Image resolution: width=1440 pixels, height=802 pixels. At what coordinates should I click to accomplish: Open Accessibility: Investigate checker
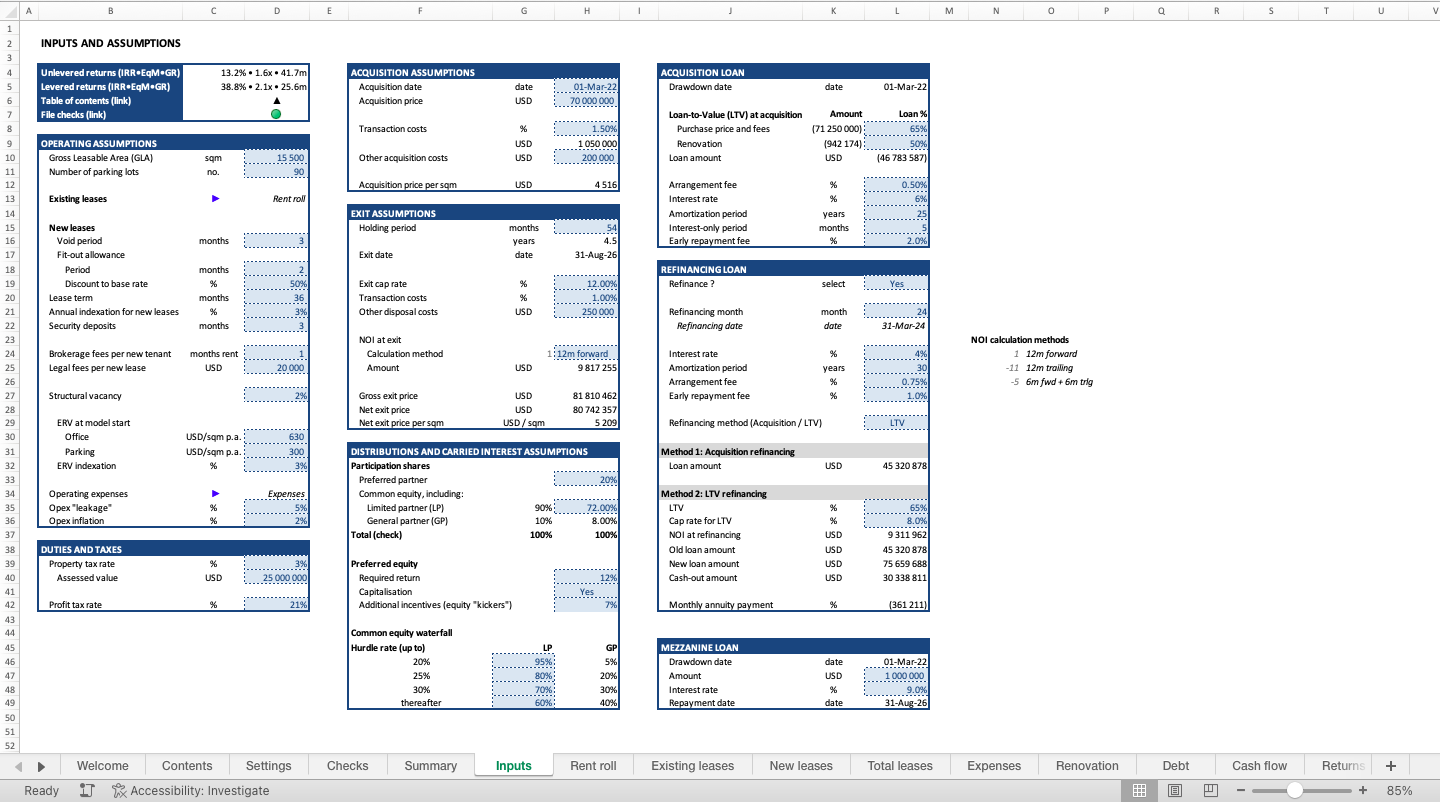click(190, 790)
